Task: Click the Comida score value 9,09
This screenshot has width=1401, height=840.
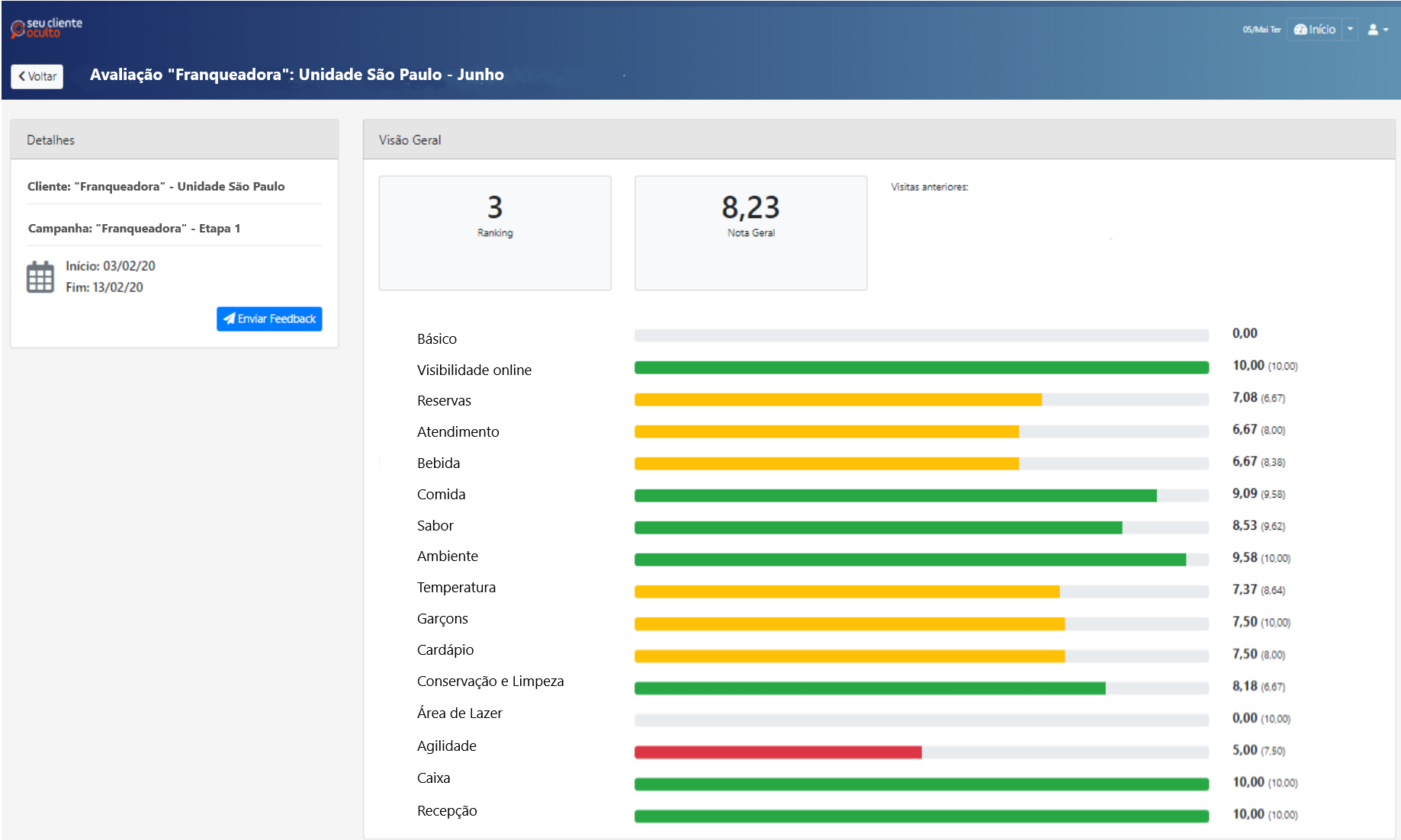Action: coord(1245,494)
